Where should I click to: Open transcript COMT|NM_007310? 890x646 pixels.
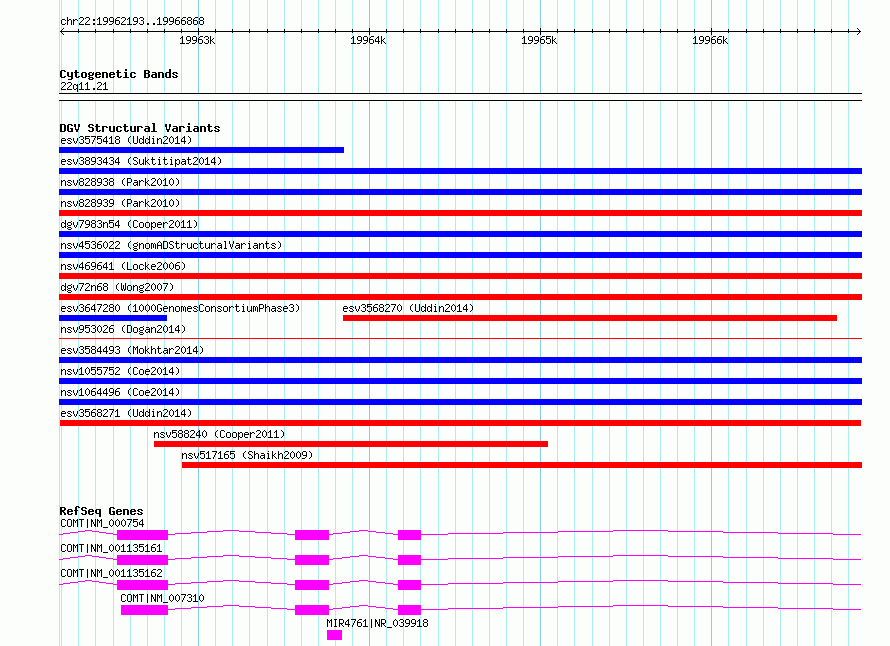tap(162, 598)
